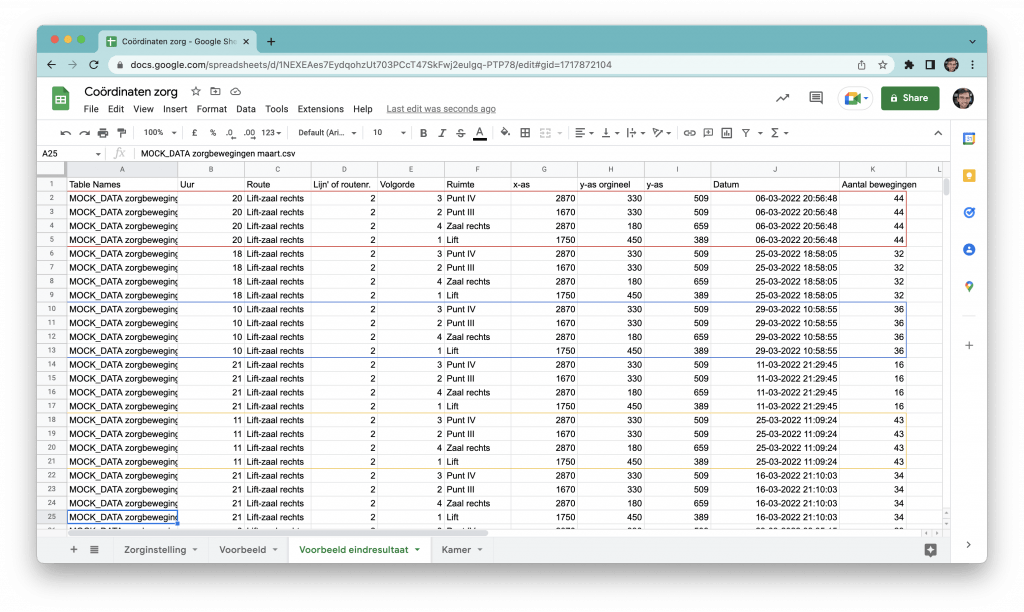Click the undo arrow
The width and height of the screenshot is (1024, 612).
click(66, 133)
